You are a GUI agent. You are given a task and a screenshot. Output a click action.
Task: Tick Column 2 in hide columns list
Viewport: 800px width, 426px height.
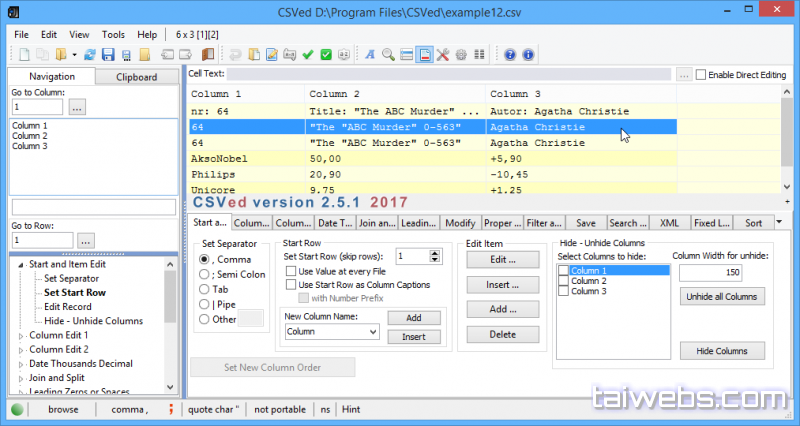(x=563, y=281)
